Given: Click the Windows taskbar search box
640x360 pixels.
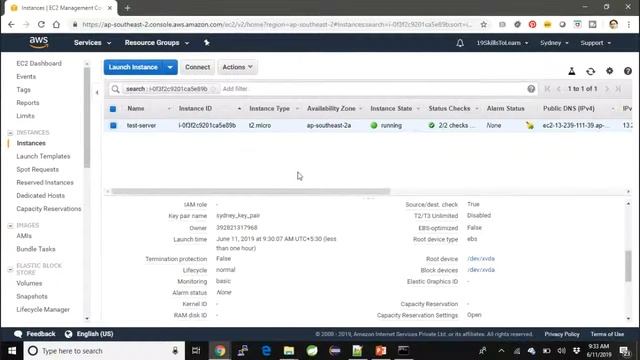Looking at the screenshot, I should pyautogui.click(x=104, y=351).
